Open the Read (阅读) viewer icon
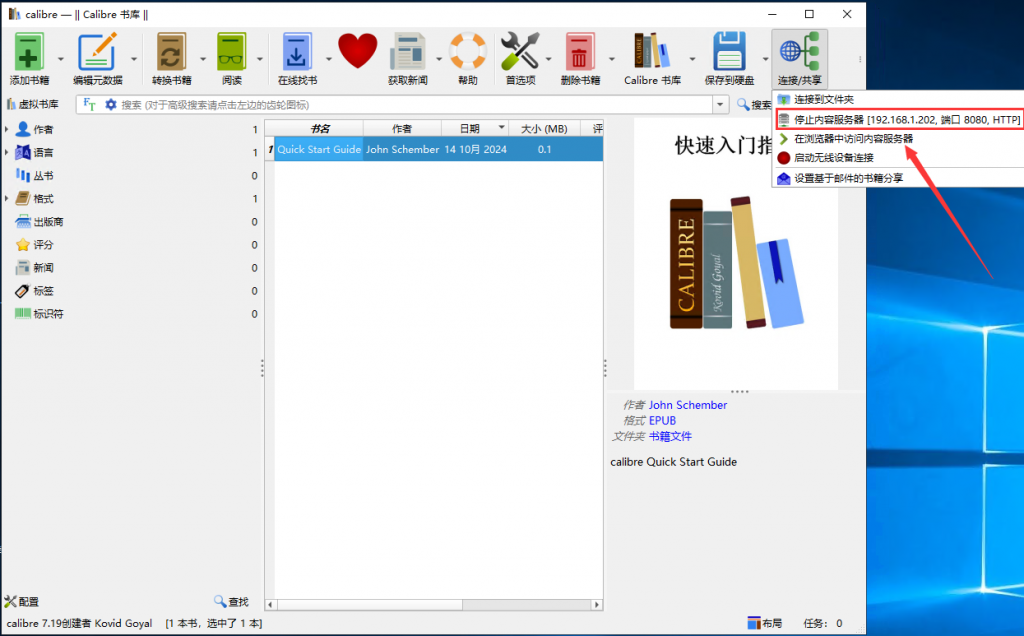Image resolution: width=1024 pixels, height=636 pixels. point(231,52)
